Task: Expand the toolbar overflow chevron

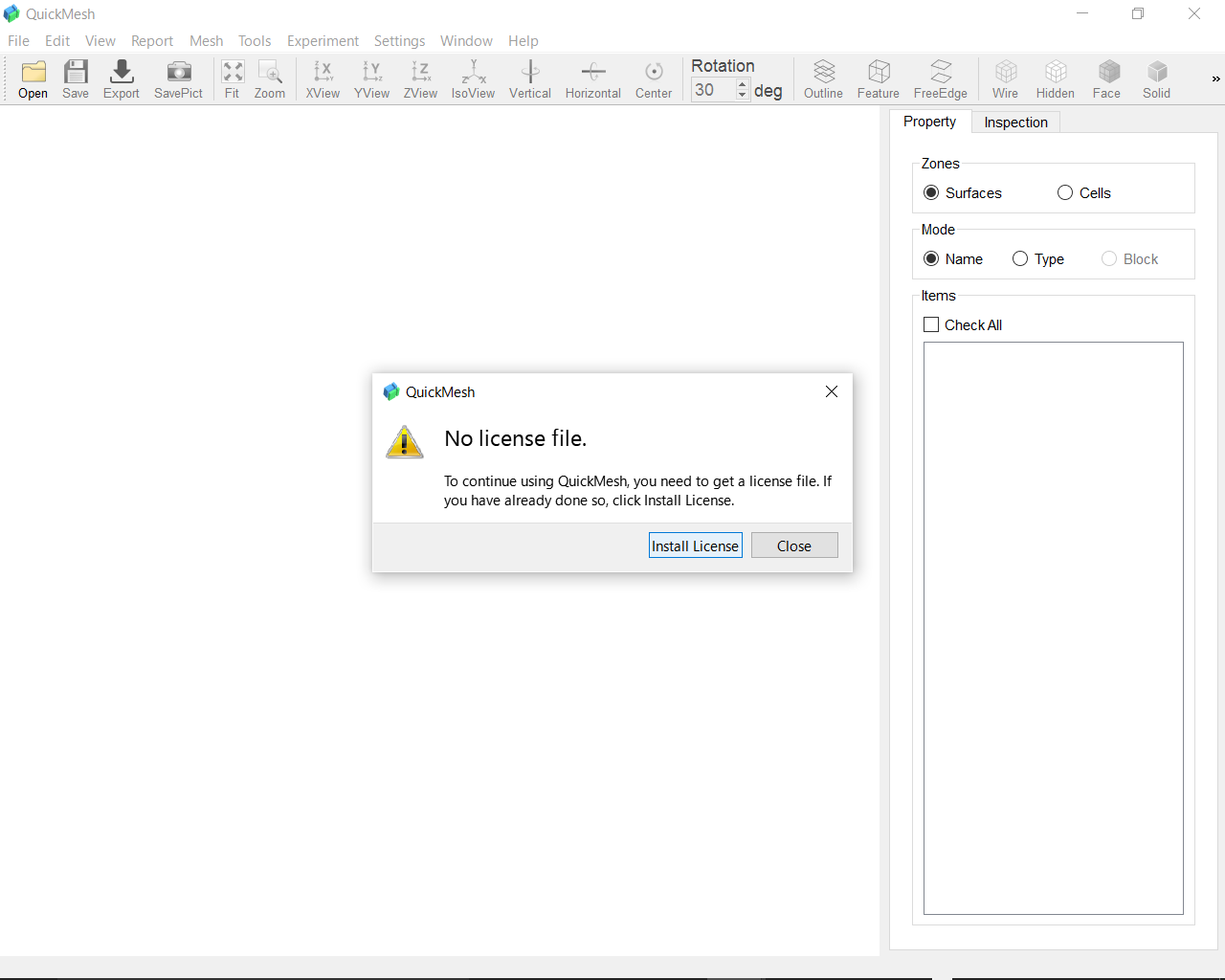Action: click(x=1215, y=79)
